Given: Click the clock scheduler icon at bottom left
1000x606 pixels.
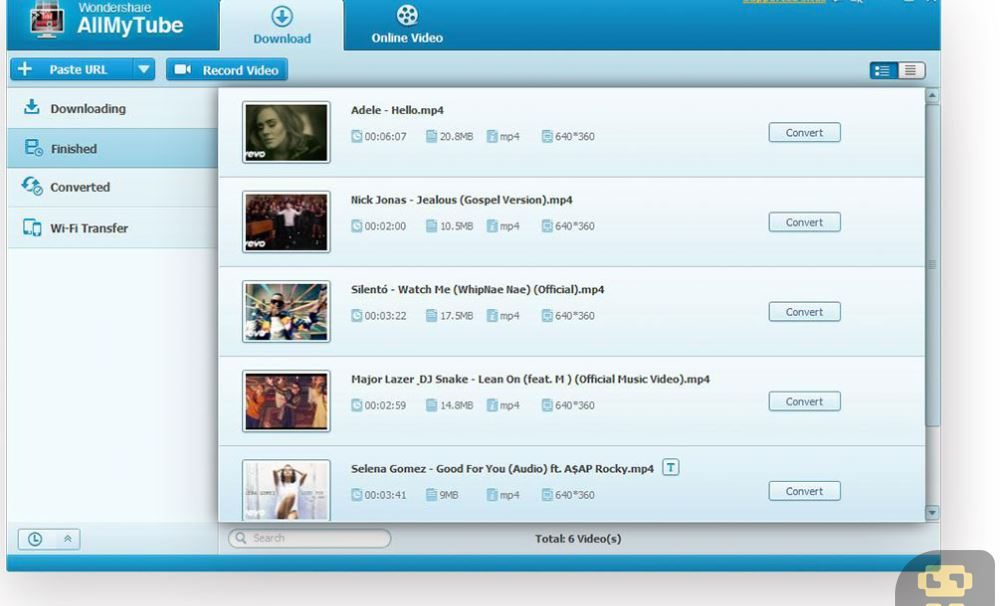Looking at the screenshot, I should point(35,539).
